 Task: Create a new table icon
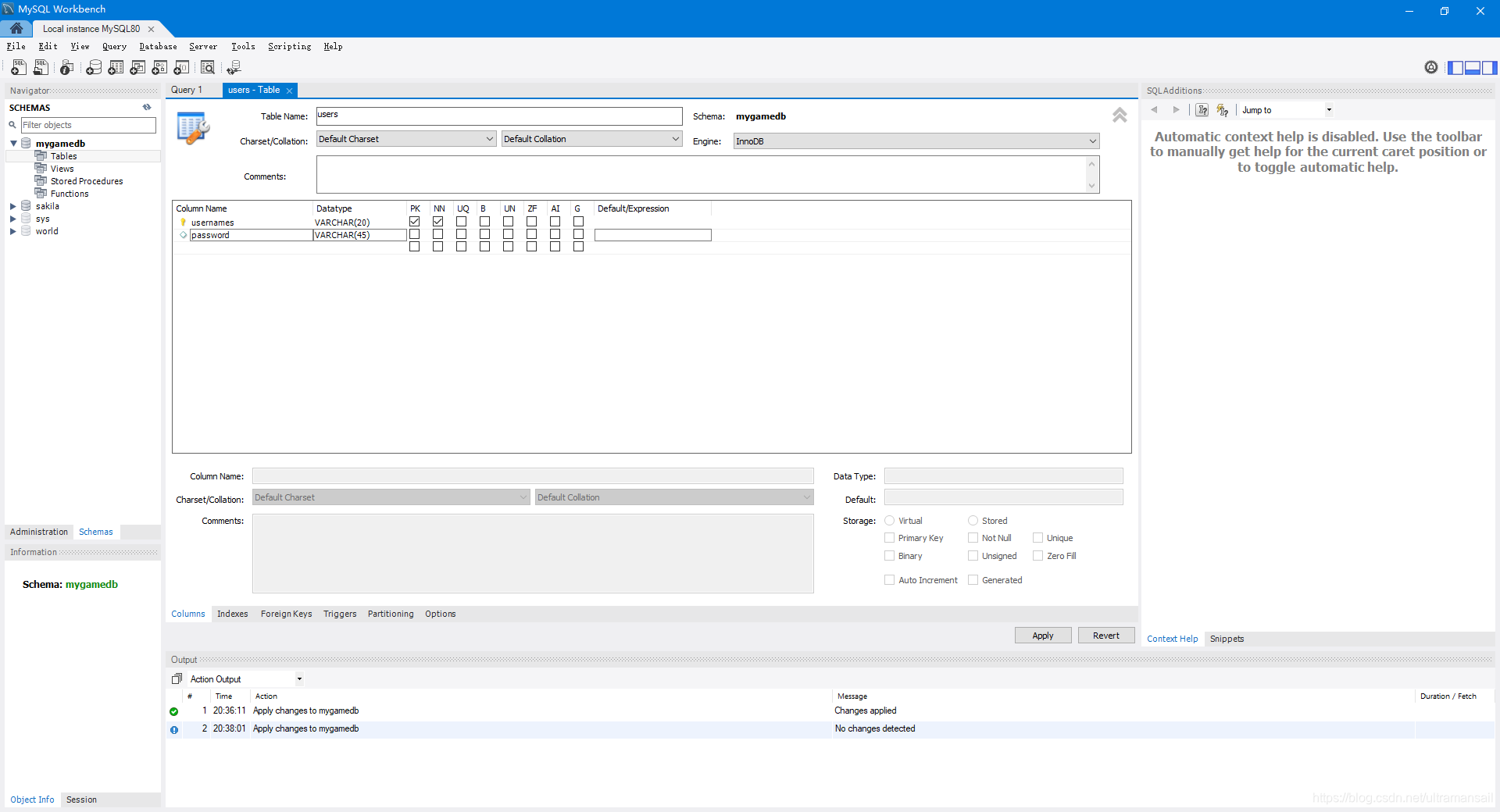point(116,68)
